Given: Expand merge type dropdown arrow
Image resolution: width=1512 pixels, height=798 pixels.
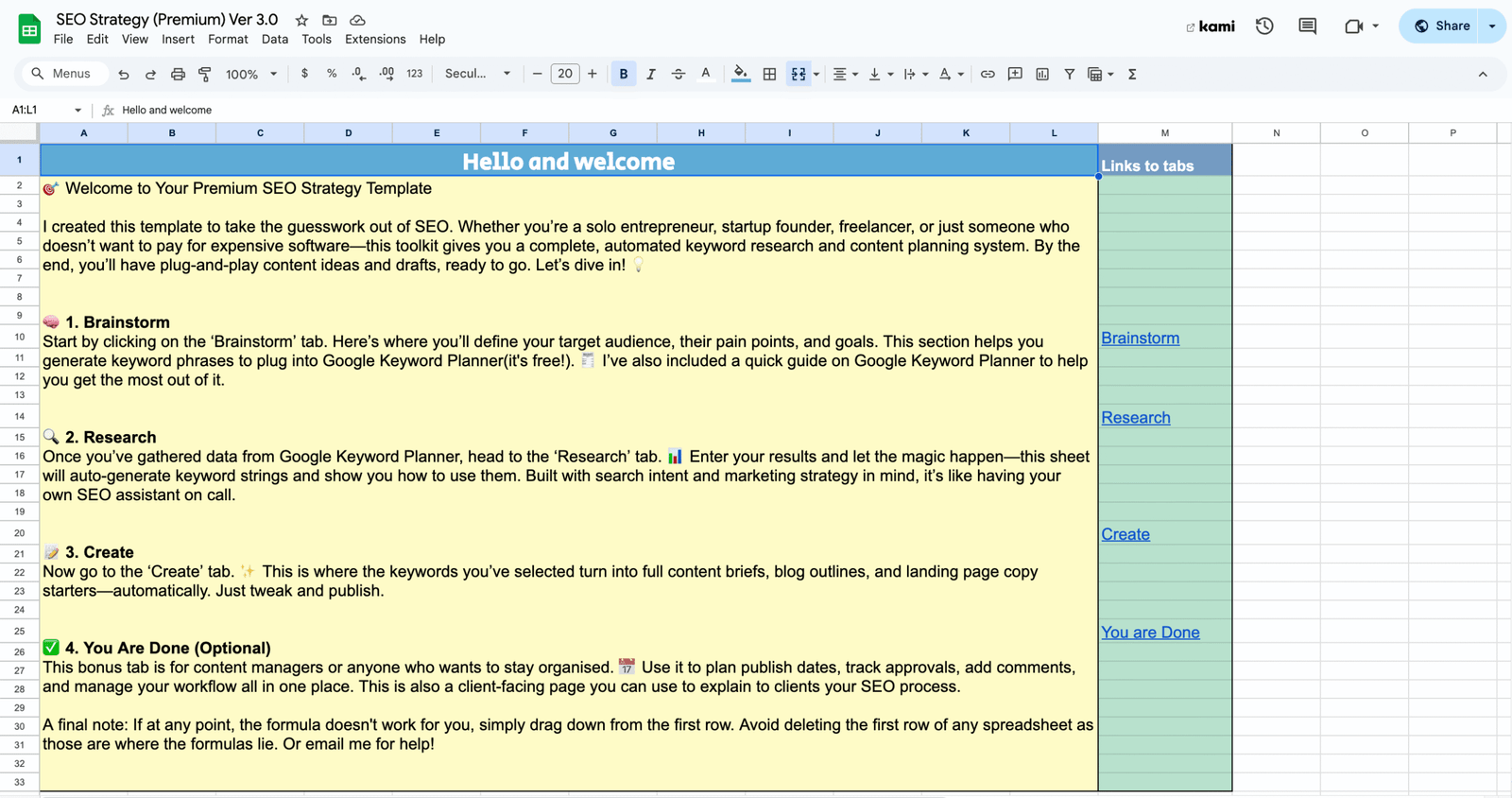Looking at the screenshot, I should click(816, 74).
